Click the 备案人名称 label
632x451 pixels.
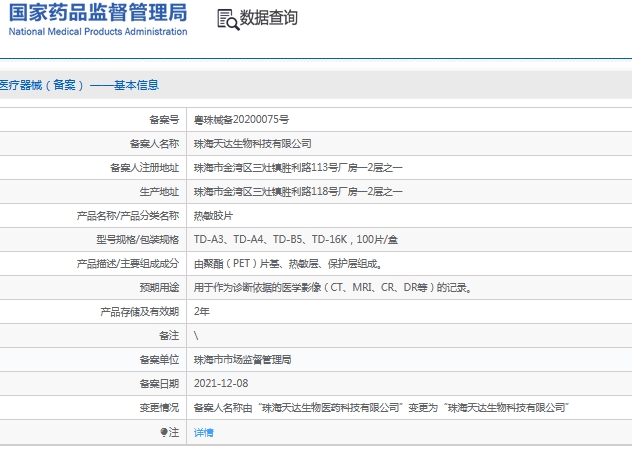pos(154,143)
